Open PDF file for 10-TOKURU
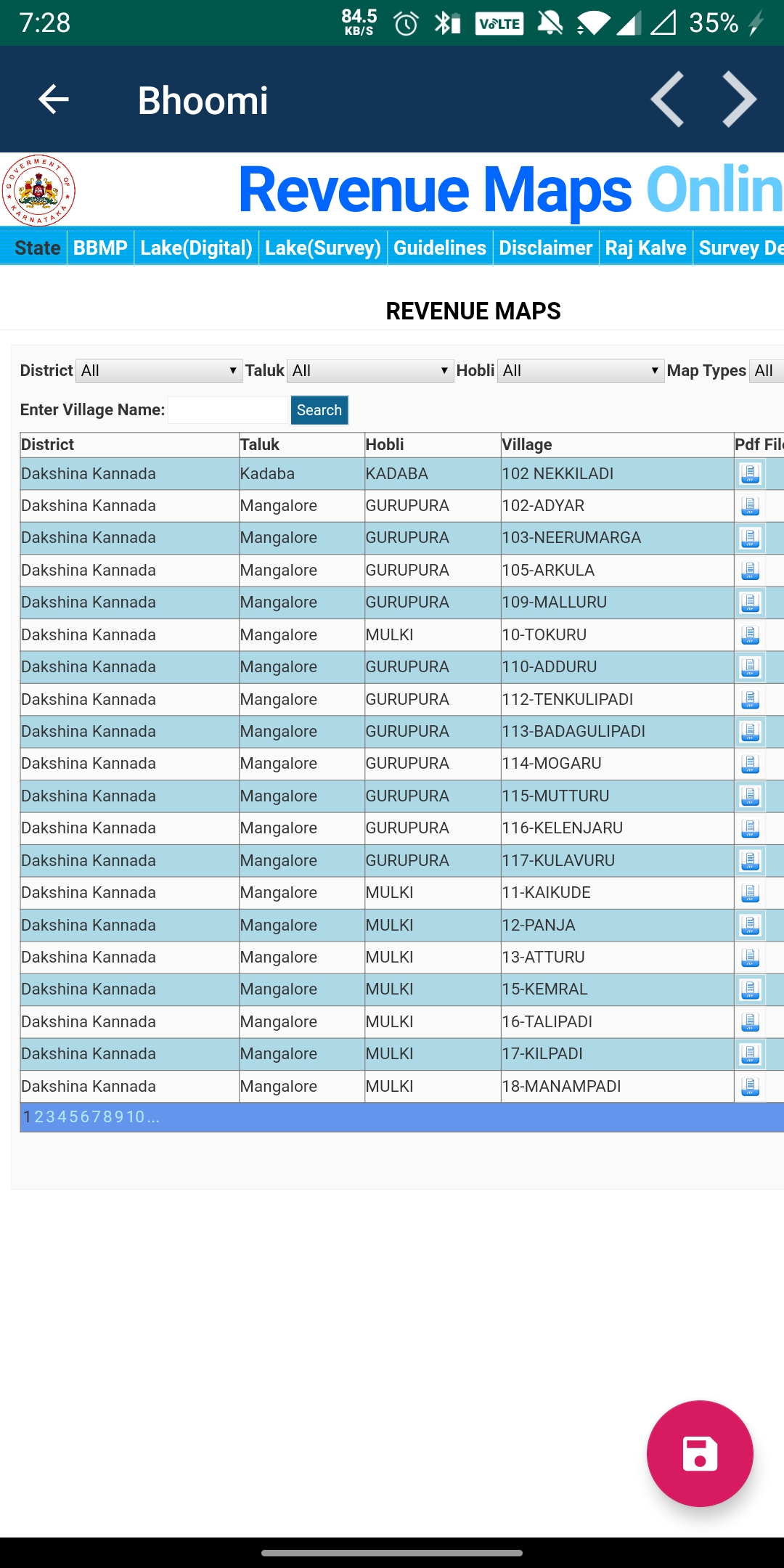784x1568 pixels. [x=750, y=635]
